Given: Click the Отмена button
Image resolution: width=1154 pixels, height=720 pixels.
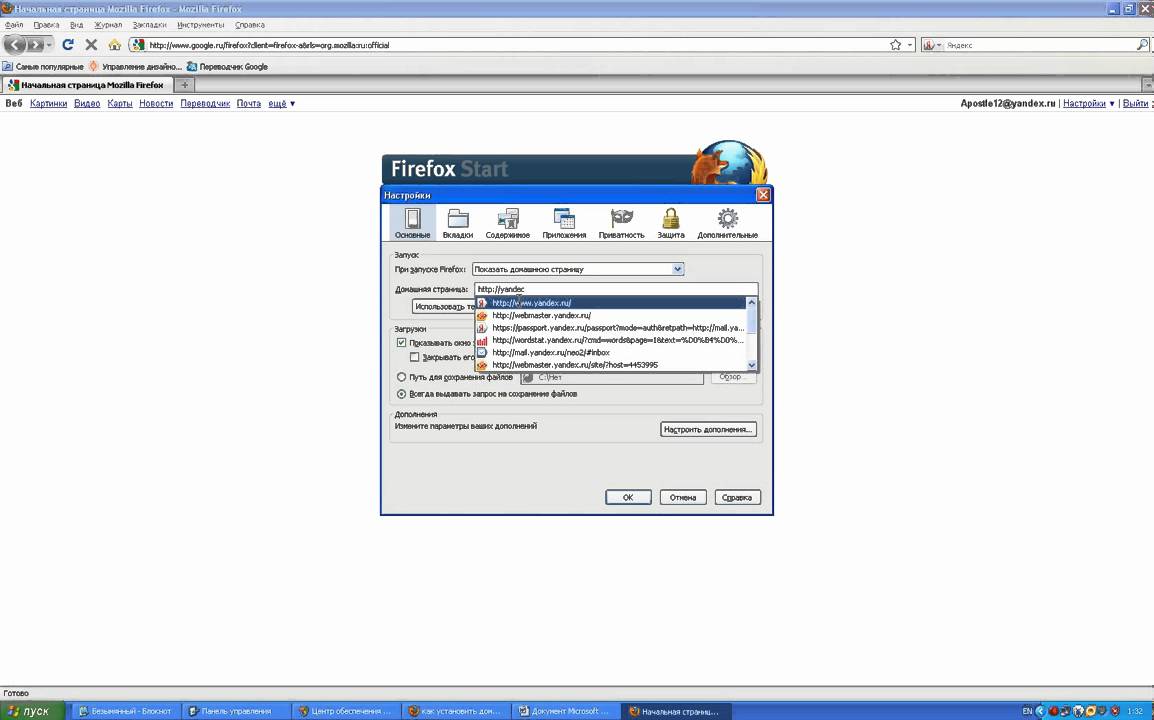Looking at the screenshot, I should pyautogui.click(x=683, y=498).
